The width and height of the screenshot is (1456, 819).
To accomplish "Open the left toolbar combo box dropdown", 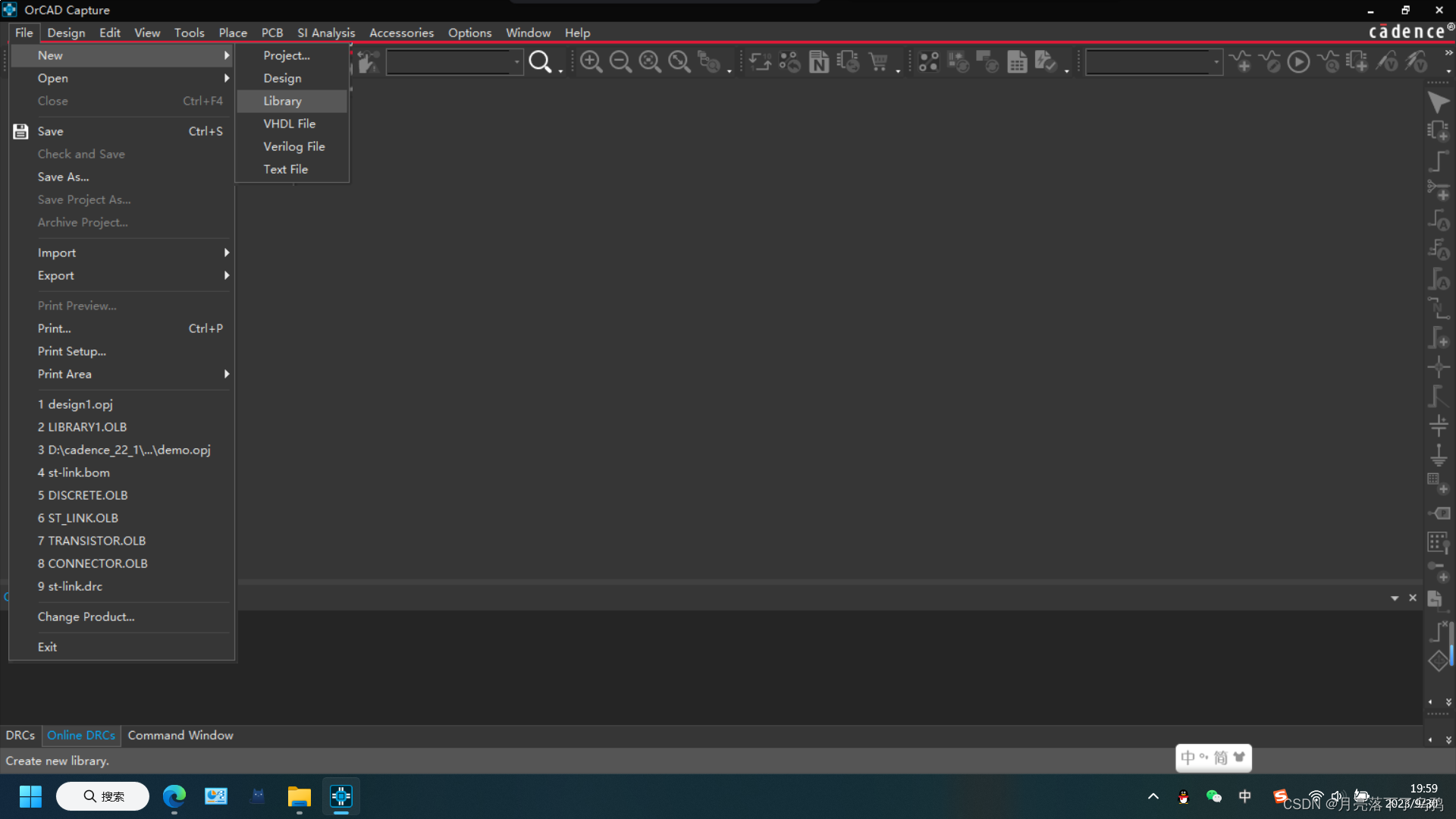I will tap(517, 61).
